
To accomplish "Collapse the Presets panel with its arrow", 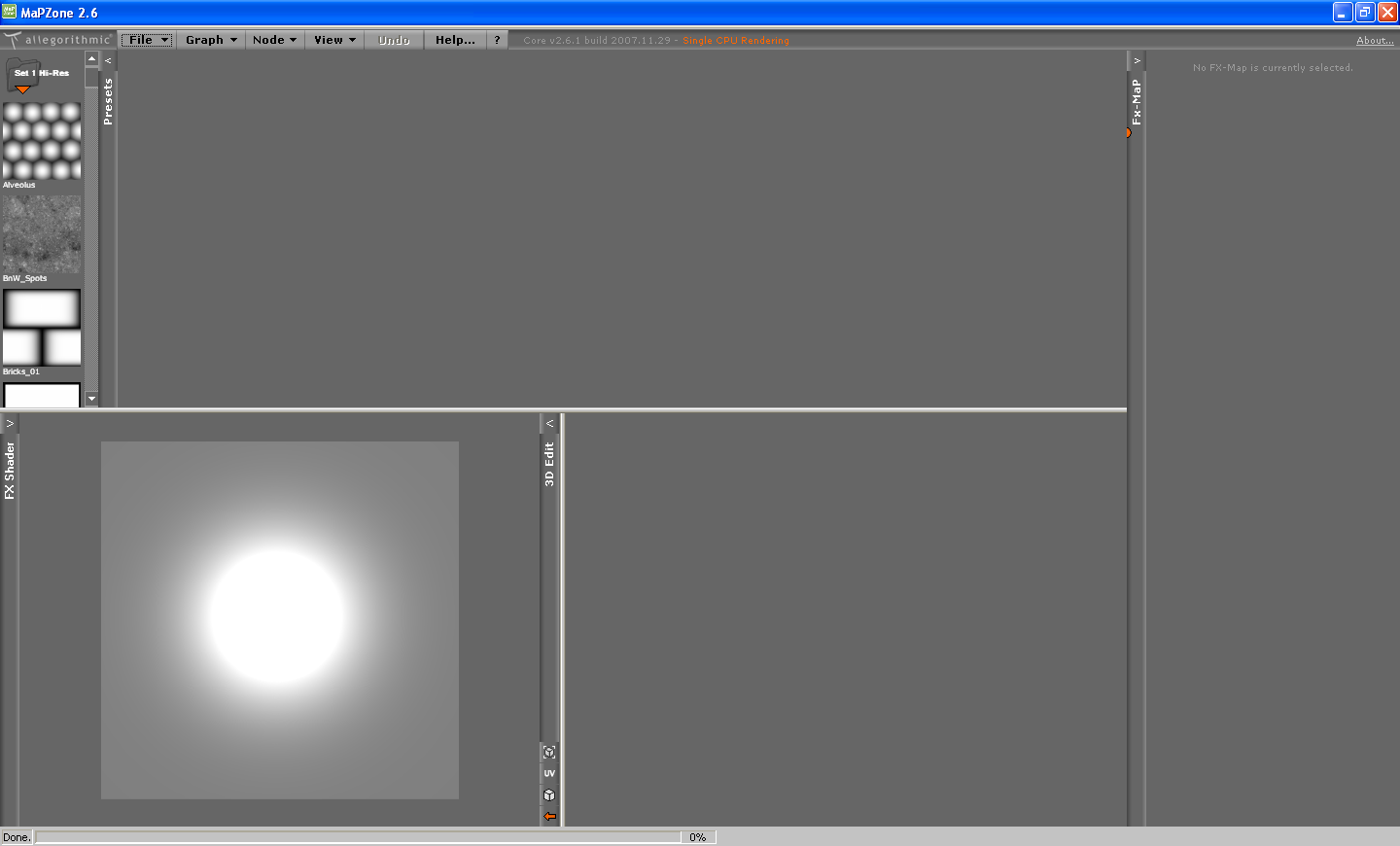I will click(108, 60).
